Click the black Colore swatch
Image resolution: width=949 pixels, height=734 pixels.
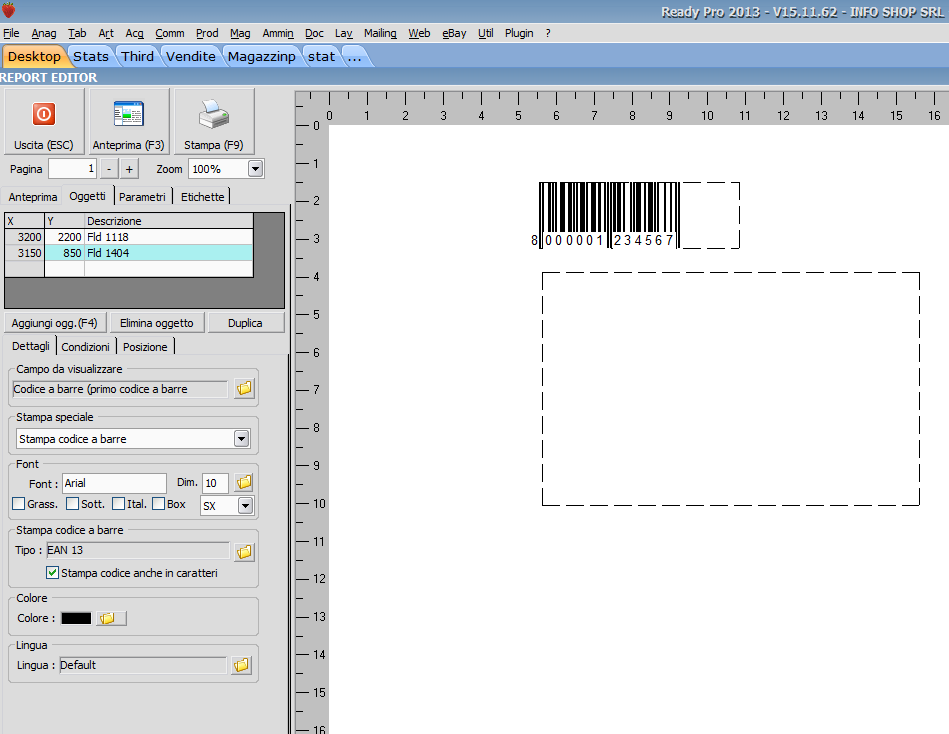(x=76, y=618)
